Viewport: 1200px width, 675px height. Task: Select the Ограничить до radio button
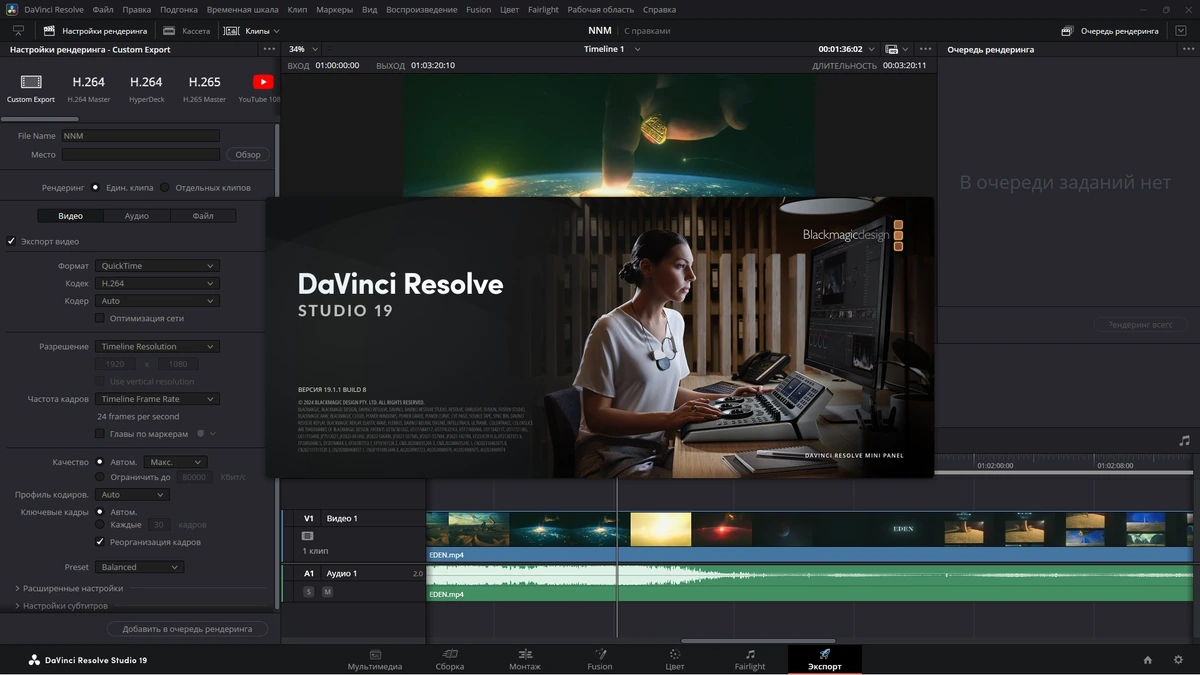point(100,477)
